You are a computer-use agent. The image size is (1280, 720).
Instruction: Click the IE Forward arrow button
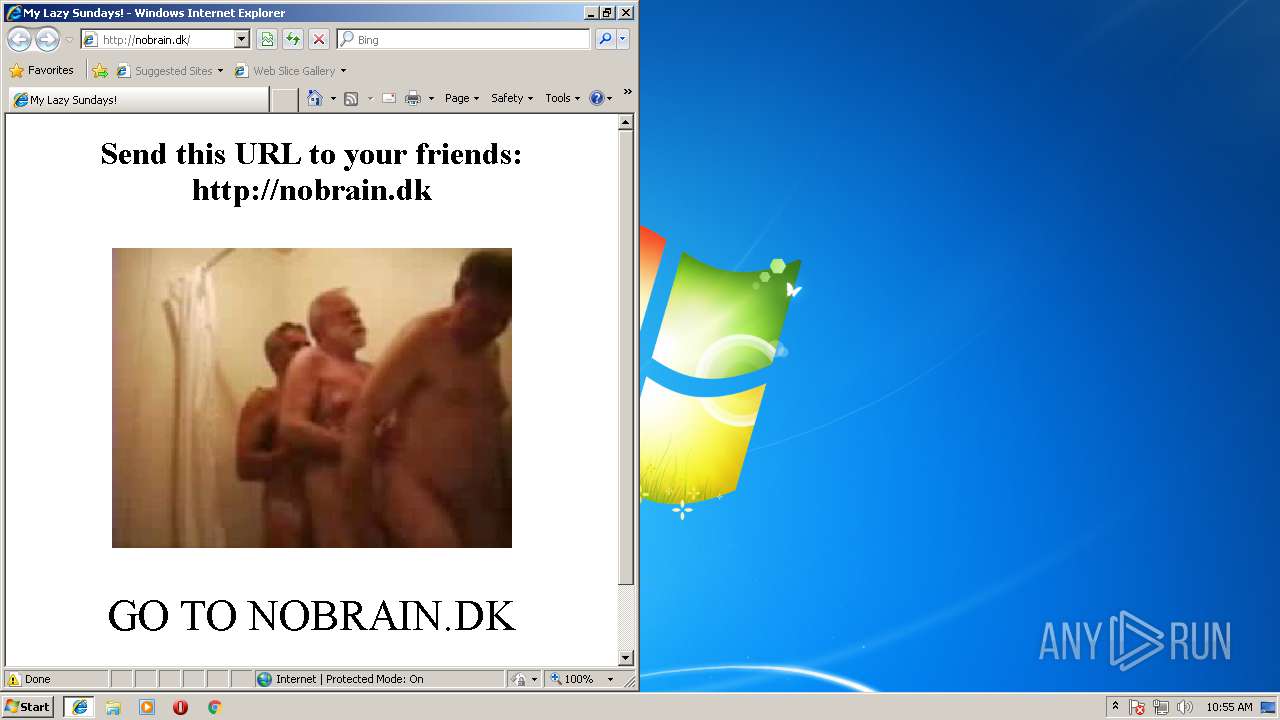coord(47,40)
